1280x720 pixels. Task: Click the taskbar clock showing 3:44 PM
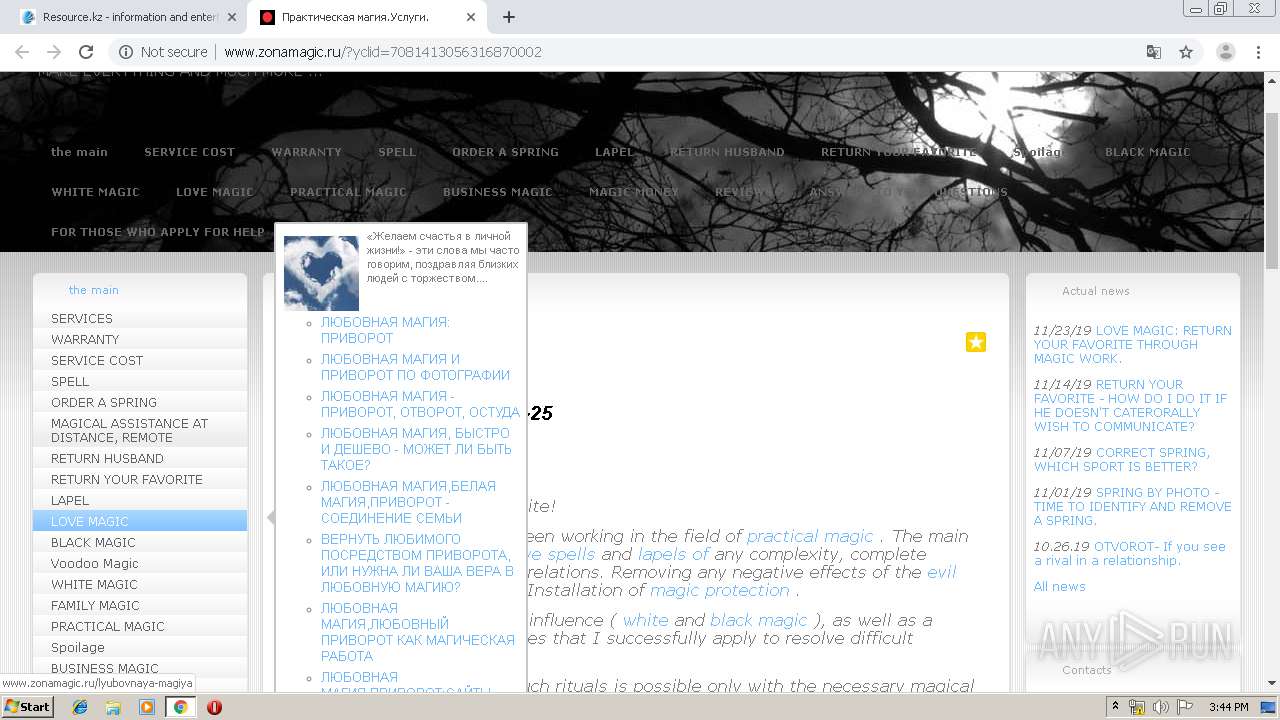tap(1228, 707)
